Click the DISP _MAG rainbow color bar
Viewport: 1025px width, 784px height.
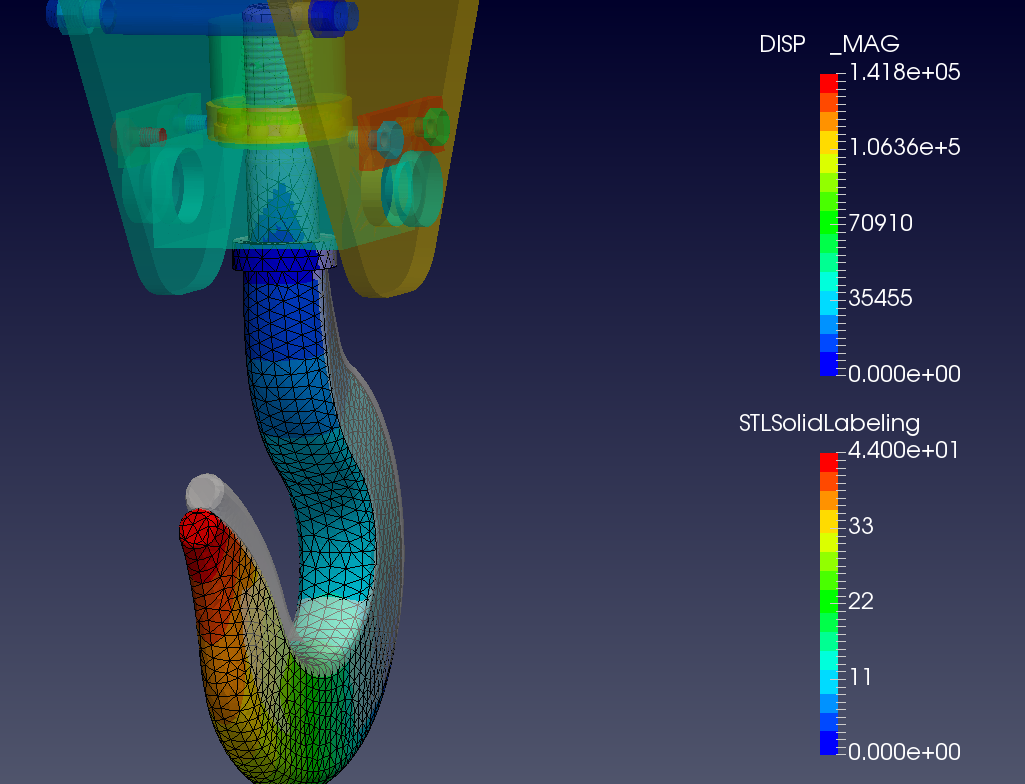tap(828, 225)
